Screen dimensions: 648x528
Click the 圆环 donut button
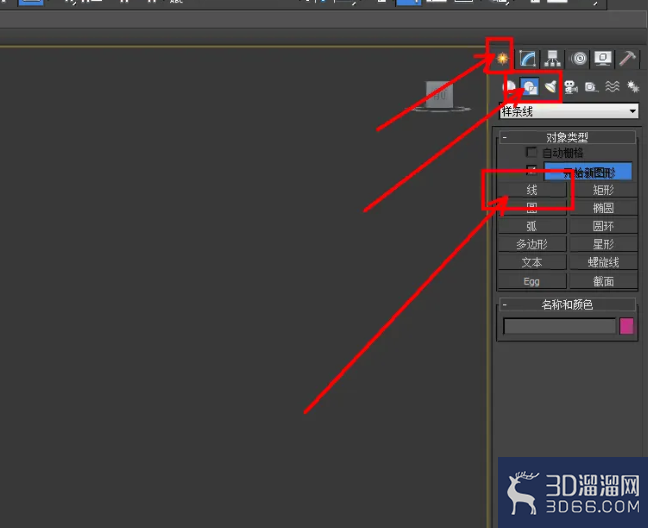[x=603, y=226]
